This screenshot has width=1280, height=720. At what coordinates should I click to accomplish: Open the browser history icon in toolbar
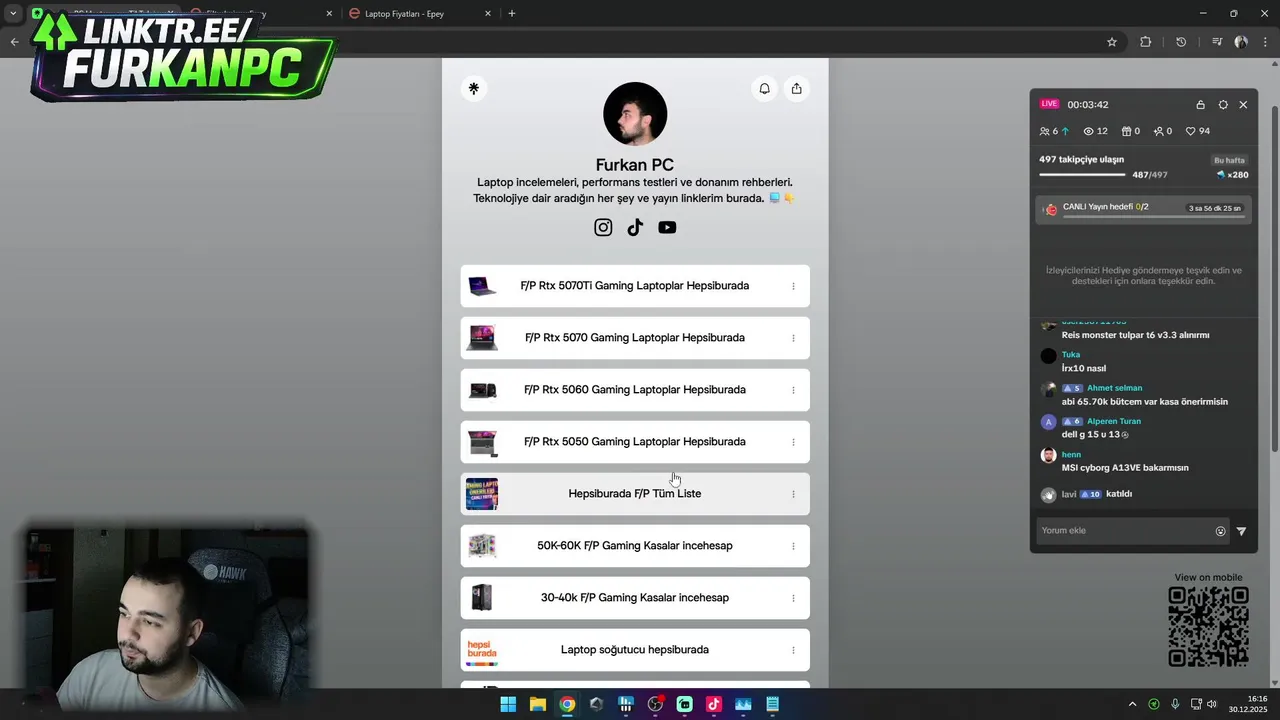(x=1181, y=42)
